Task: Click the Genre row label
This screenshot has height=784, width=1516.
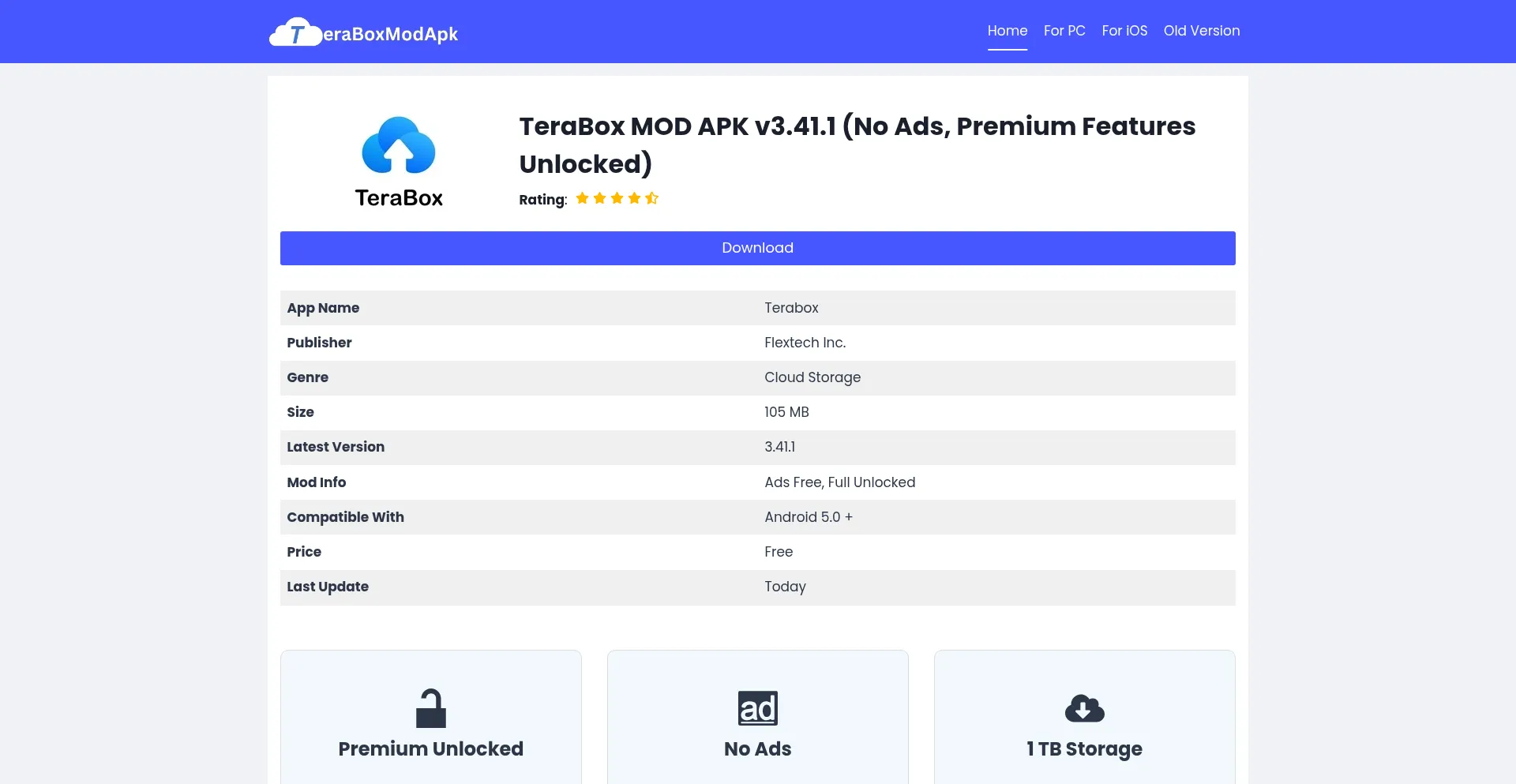Action: 307,377
